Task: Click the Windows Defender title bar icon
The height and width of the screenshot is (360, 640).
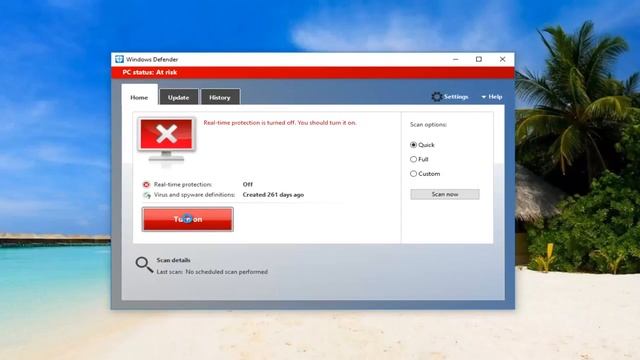Action: point(119,59)
